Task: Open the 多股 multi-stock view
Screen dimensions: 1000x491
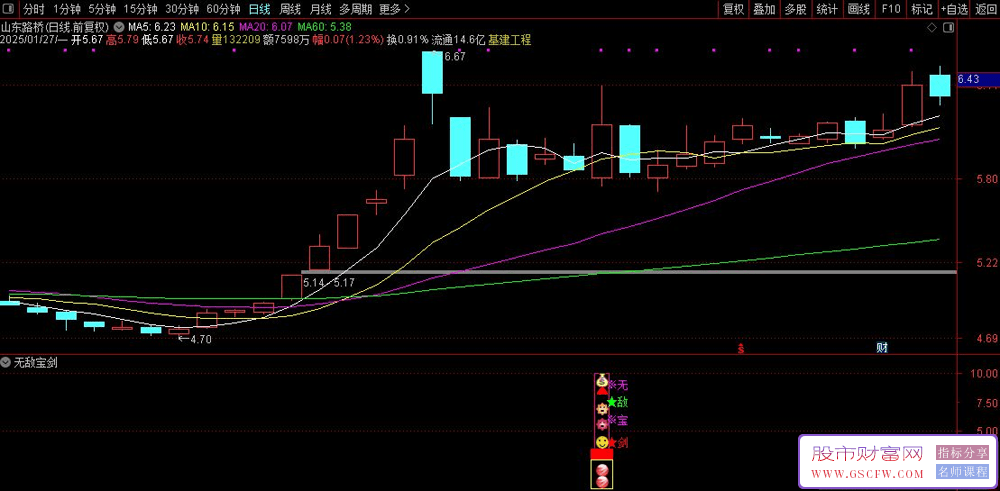Action: coord(795,9)
